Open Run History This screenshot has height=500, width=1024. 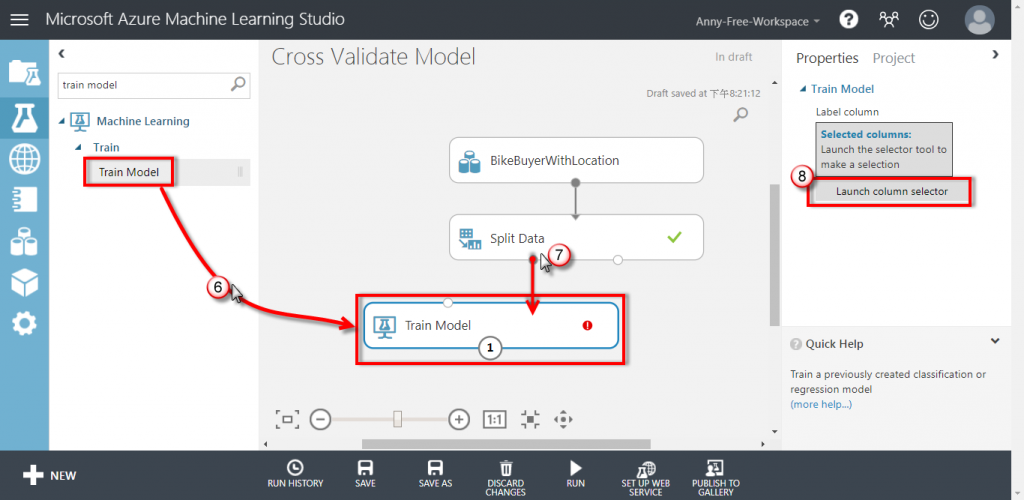point(295,474)
